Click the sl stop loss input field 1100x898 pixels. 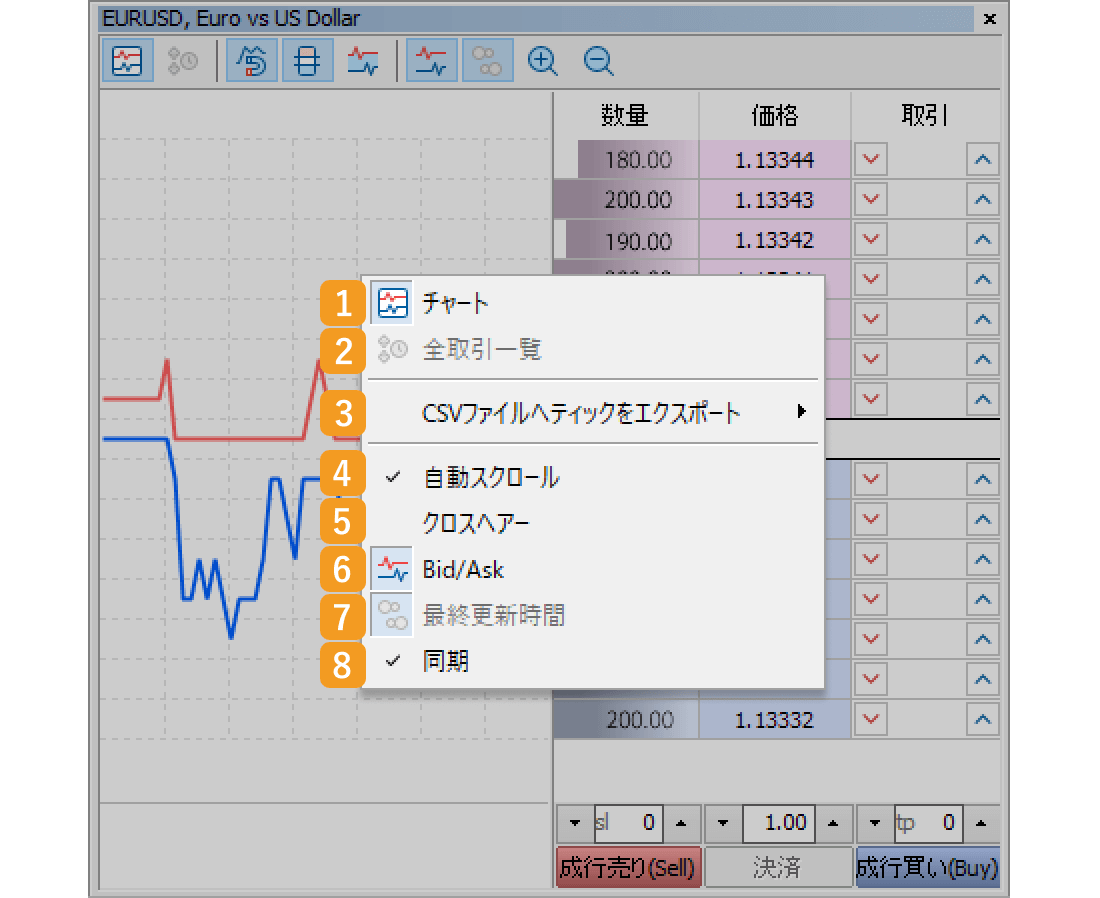pyautogui.click(x=628, y=823)
